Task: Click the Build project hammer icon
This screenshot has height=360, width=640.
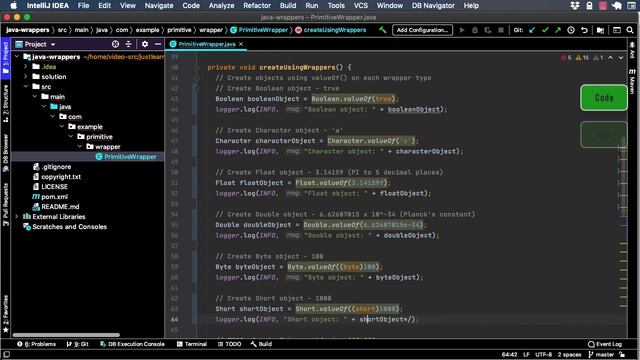Action: (382, 30)
